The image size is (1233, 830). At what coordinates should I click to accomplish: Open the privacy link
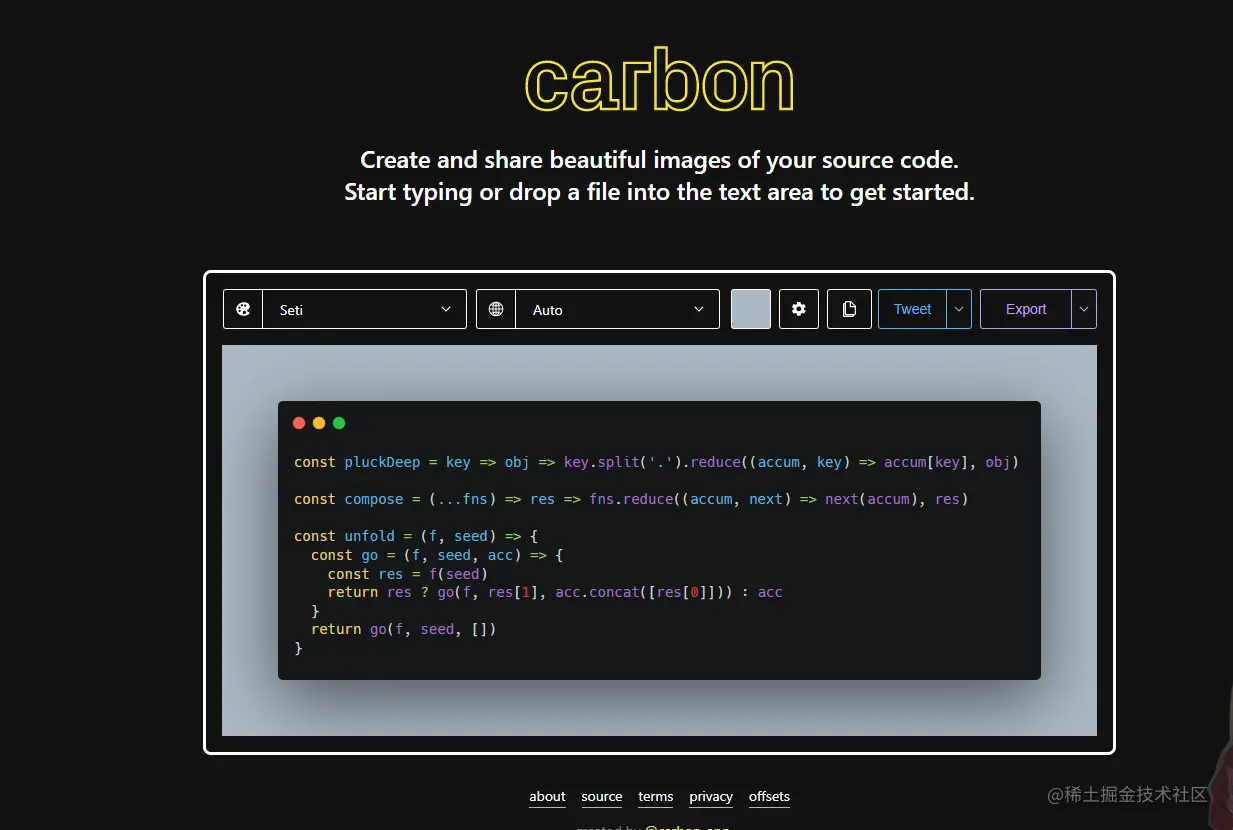(711, 797)
